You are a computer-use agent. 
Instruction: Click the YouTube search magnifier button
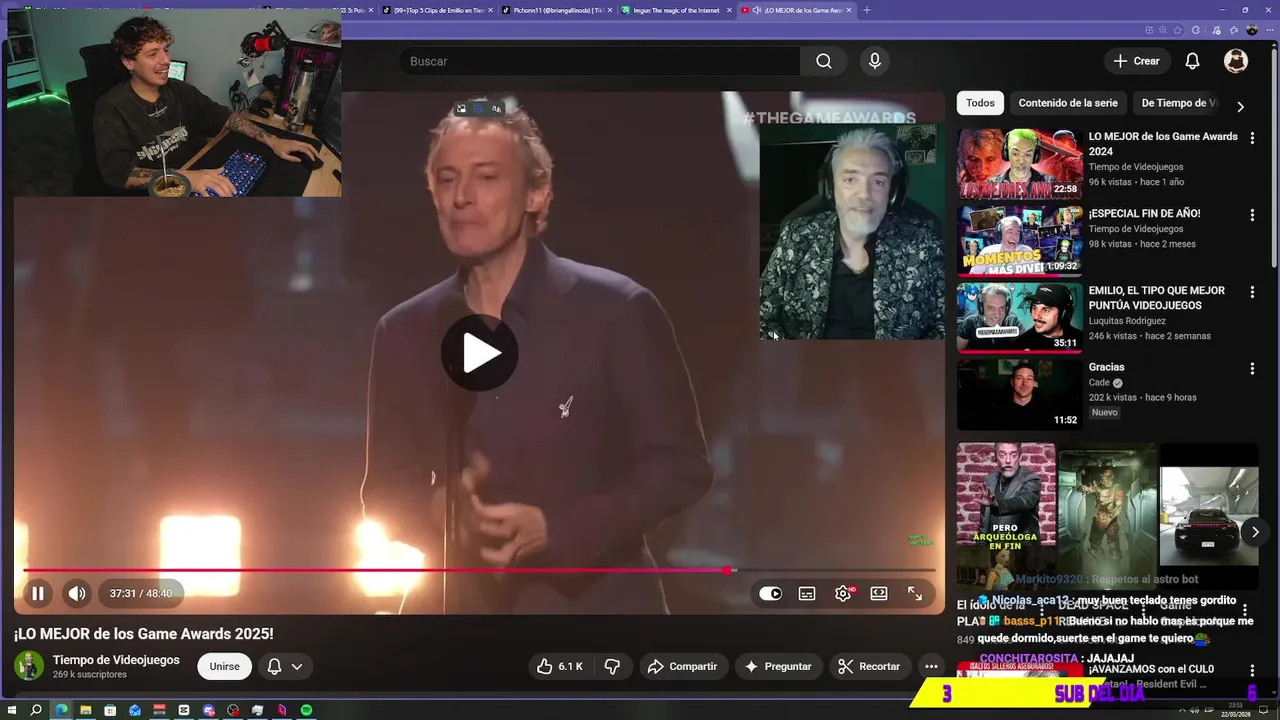pyautogui.click(x=823, y=61)
